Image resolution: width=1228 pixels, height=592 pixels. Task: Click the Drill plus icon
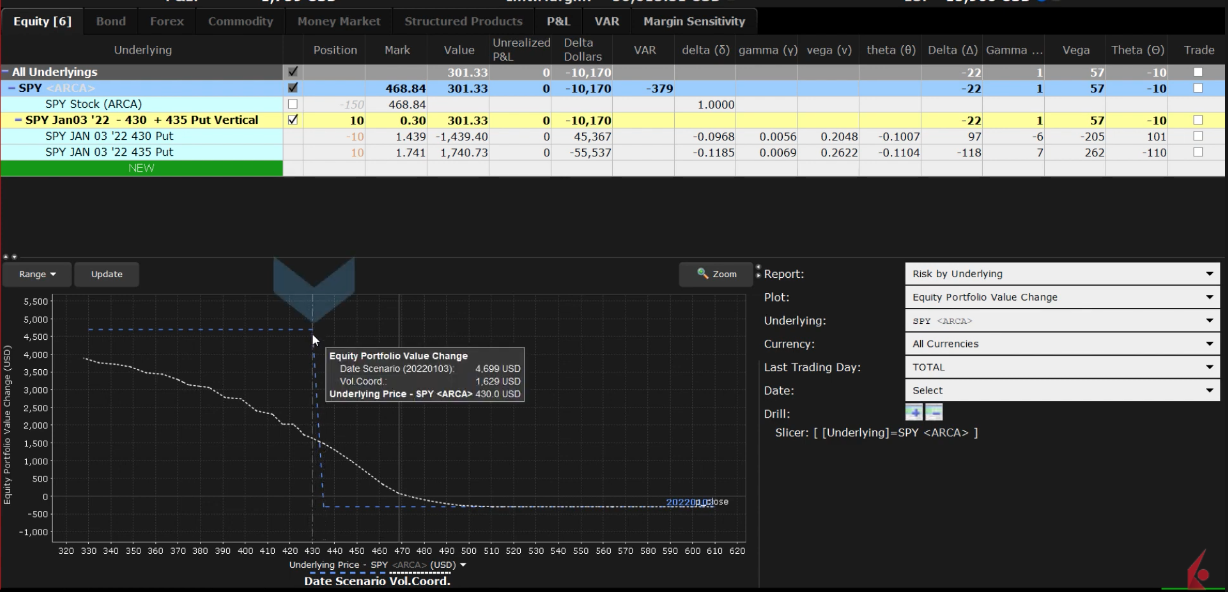tap(913, 411)
